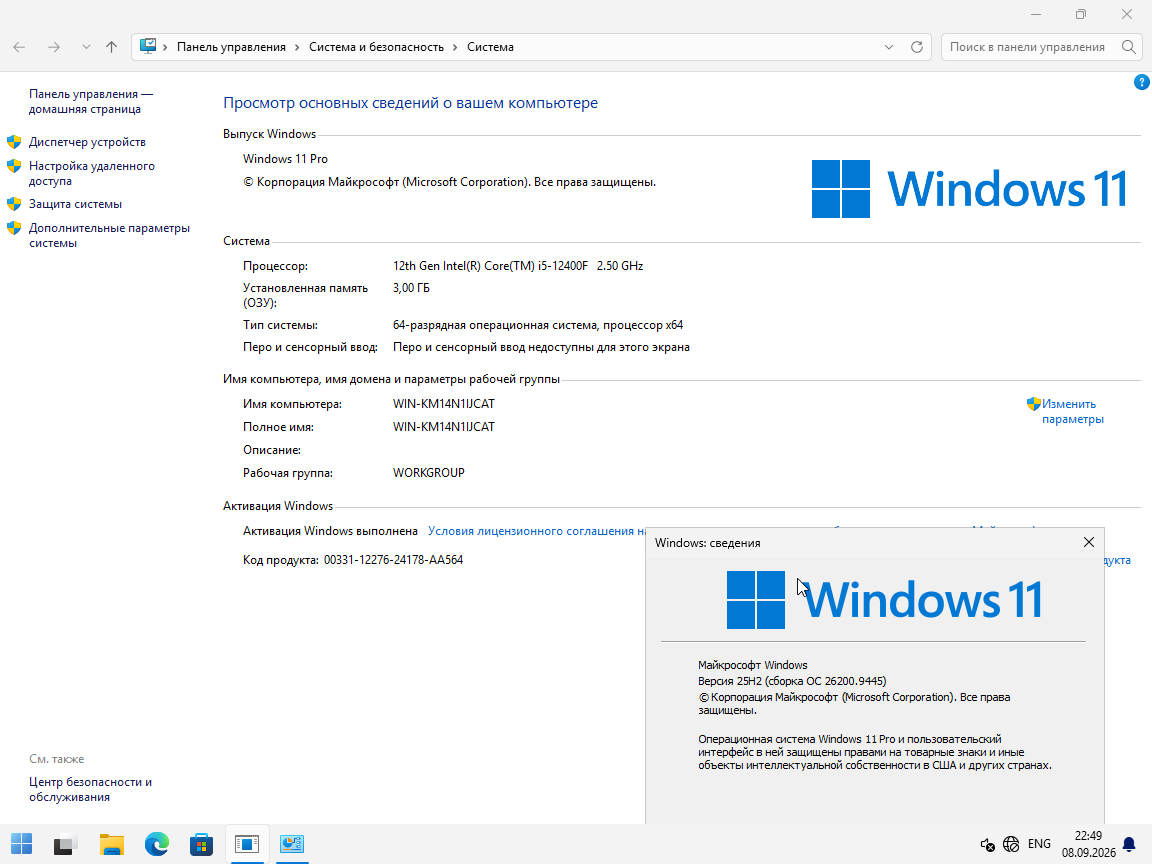Switch to winver window taskbar button
1152x864 pixels.
(247, 844)
